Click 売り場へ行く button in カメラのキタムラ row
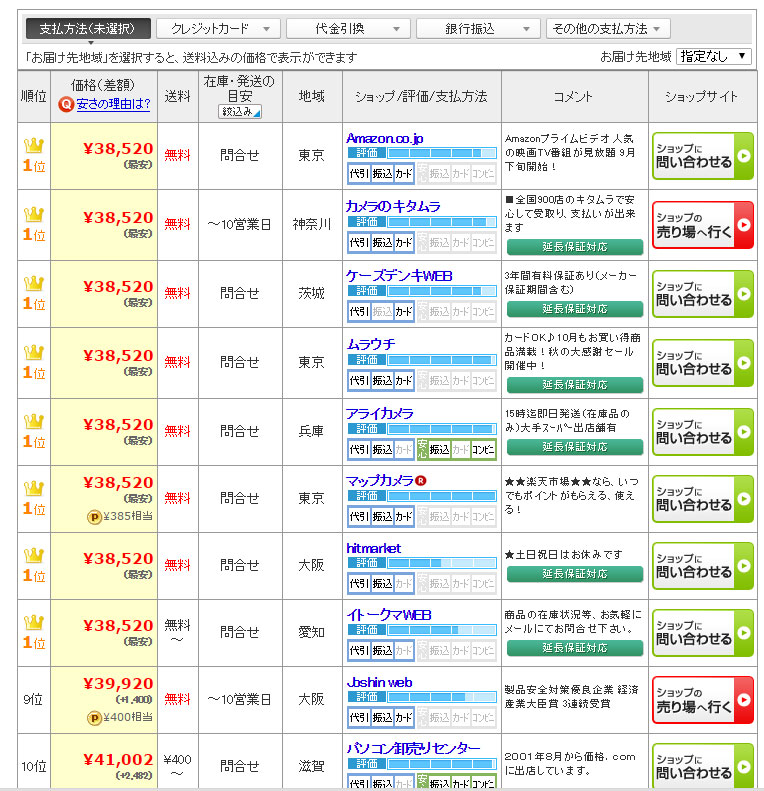This screenshot has height=791, width=764. click(x=703, y=225)
